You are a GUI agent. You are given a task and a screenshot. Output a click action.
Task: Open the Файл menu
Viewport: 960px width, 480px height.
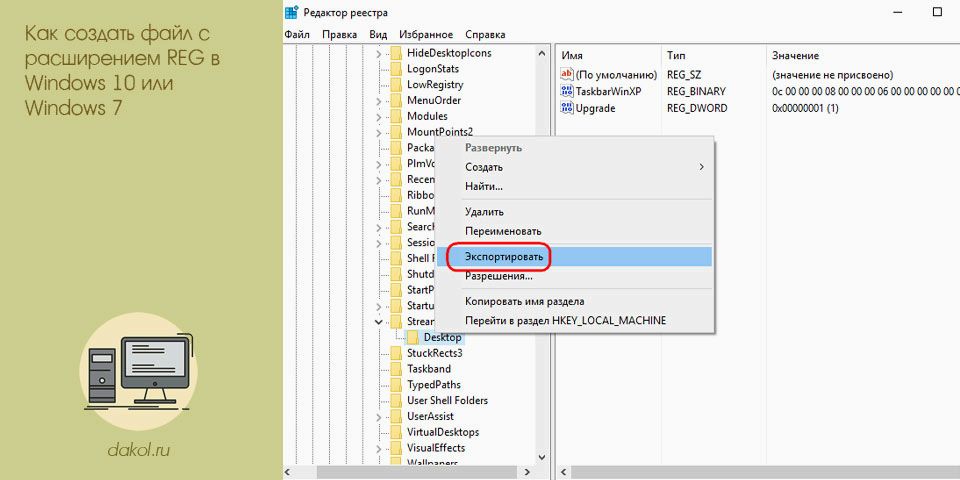297,34
